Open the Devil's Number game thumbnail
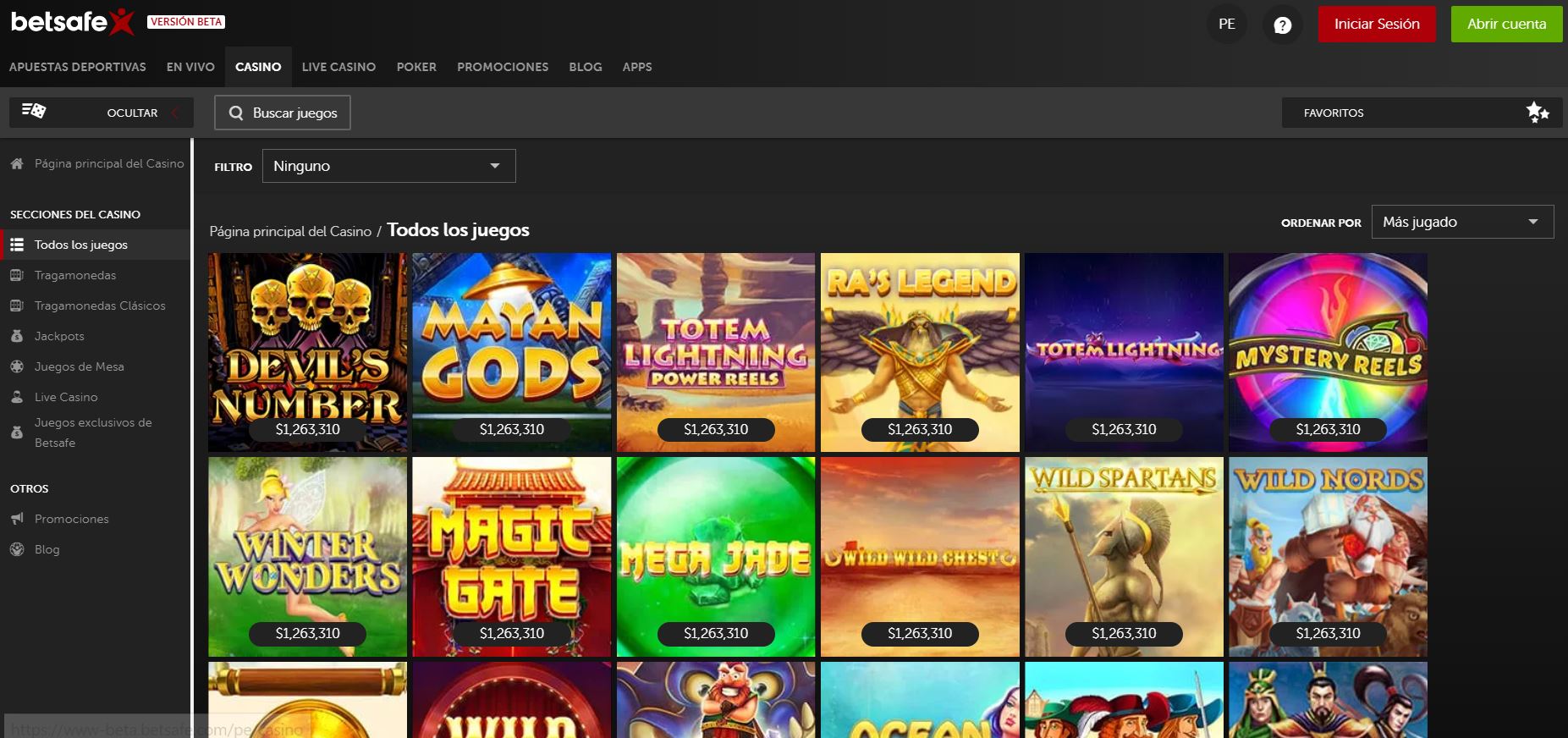The height and width of the screenshot is (738, 1568). point(307,352)
